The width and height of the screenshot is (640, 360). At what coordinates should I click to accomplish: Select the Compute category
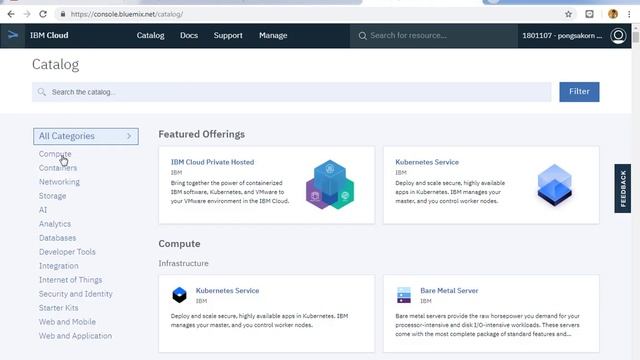[55, 154]
